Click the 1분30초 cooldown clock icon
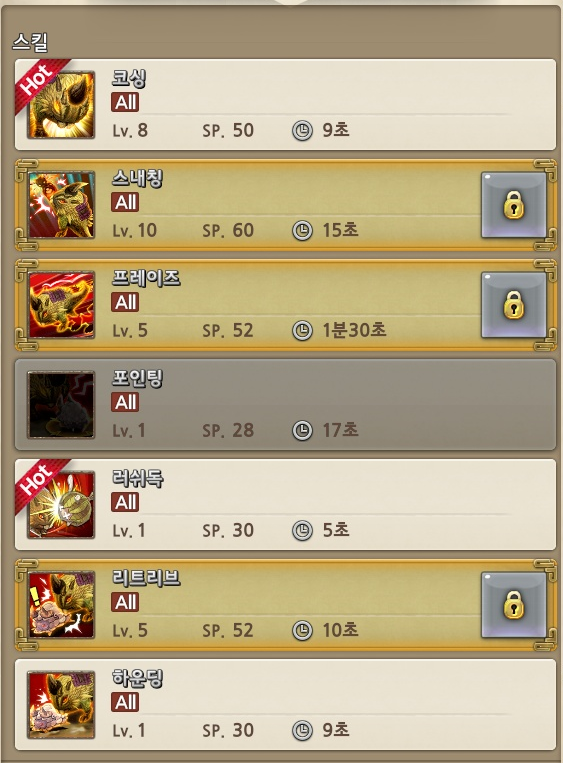The height and width of the screenshot is (763, 563). [x=302, y=330]
